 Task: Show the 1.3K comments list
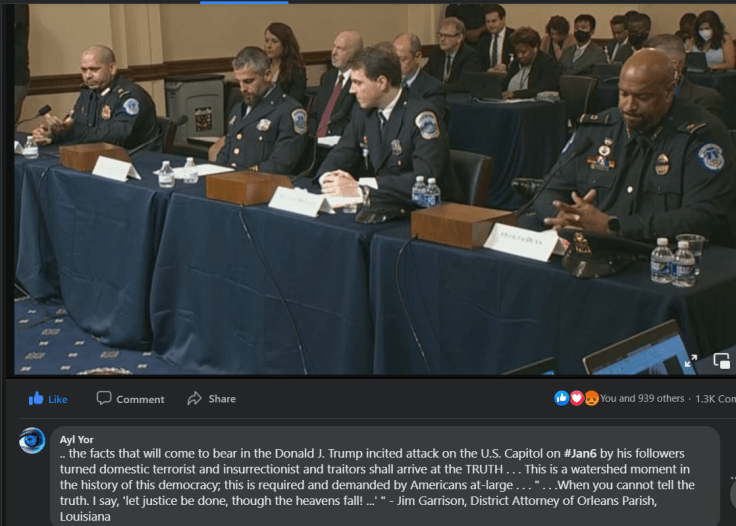coord(714,398)
